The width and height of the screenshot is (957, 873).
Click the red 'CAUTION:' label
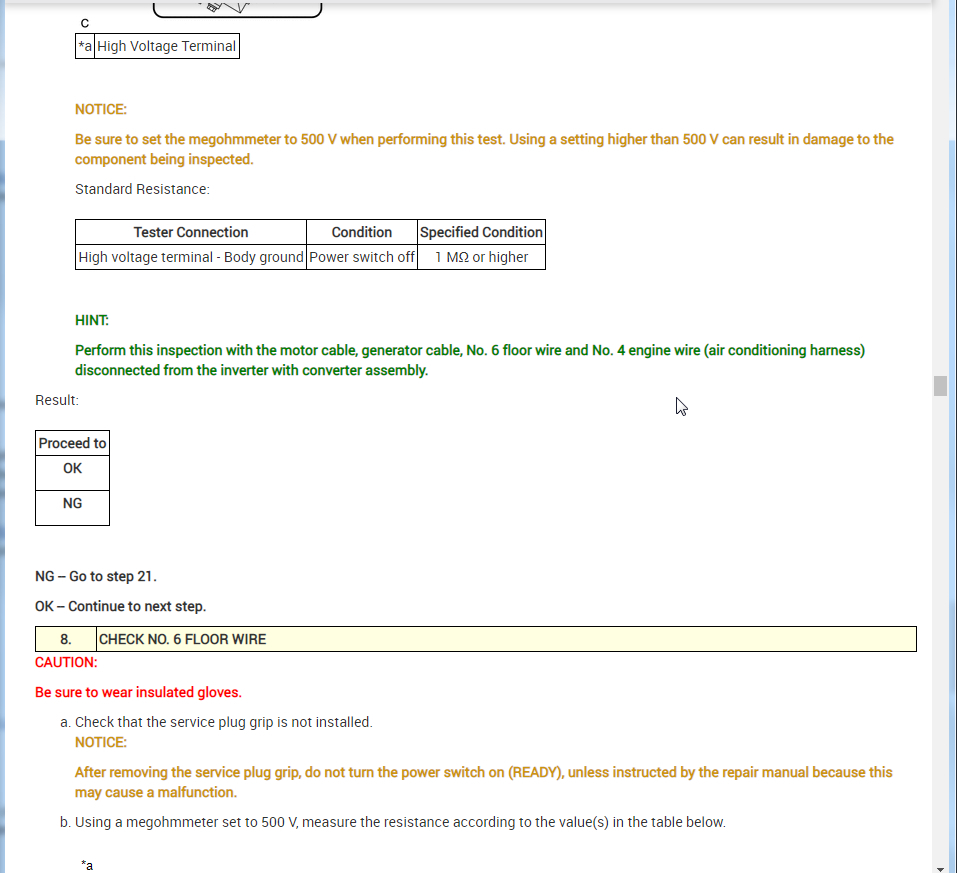coord(66,662)
